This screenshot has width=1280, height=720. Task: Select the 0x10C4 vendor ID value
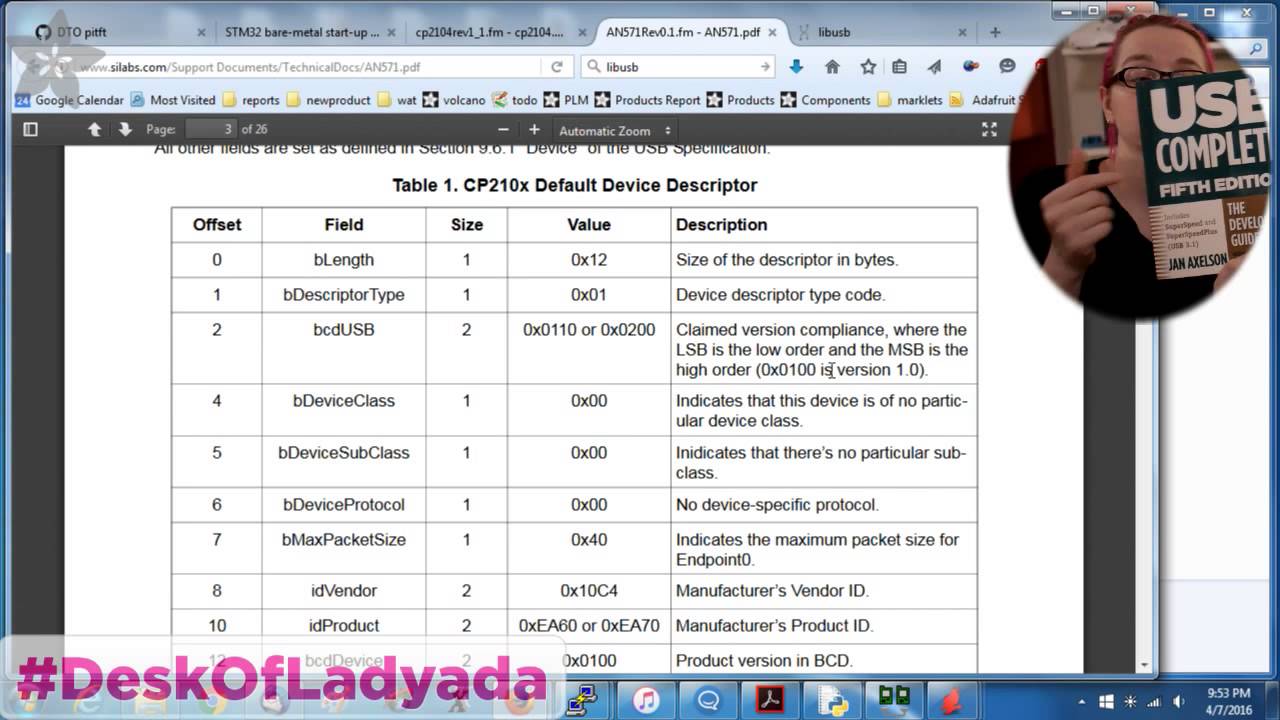tap(589, 591)
